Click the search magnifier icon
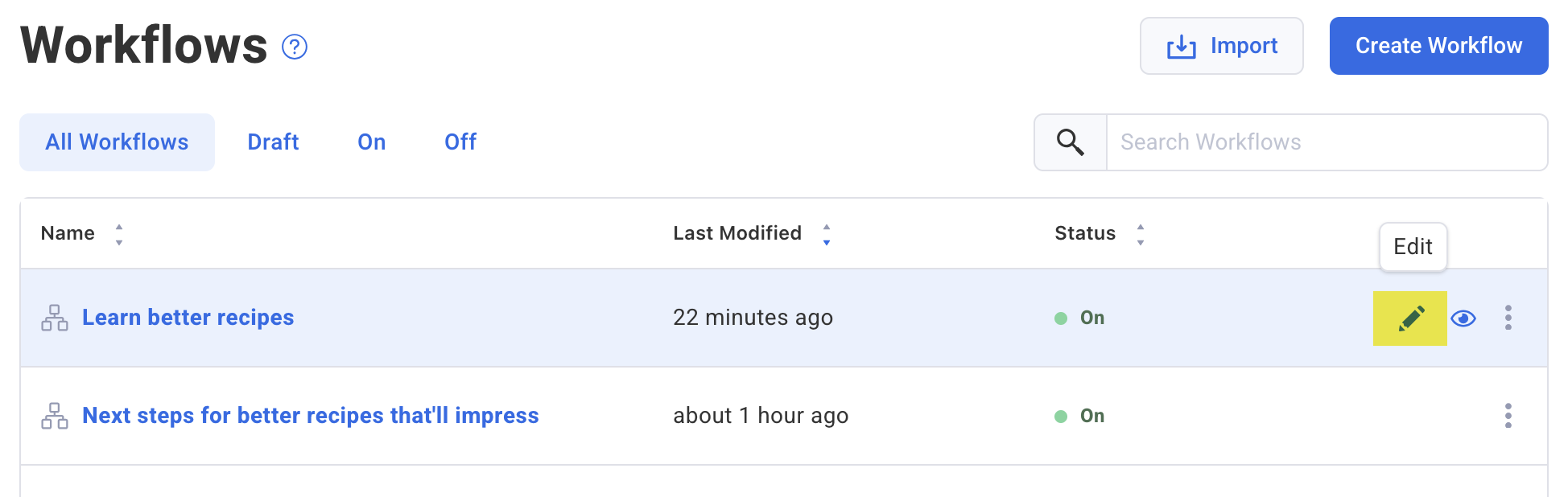1568x497 pixels. pyautogui.click(x=1070, y=142)
